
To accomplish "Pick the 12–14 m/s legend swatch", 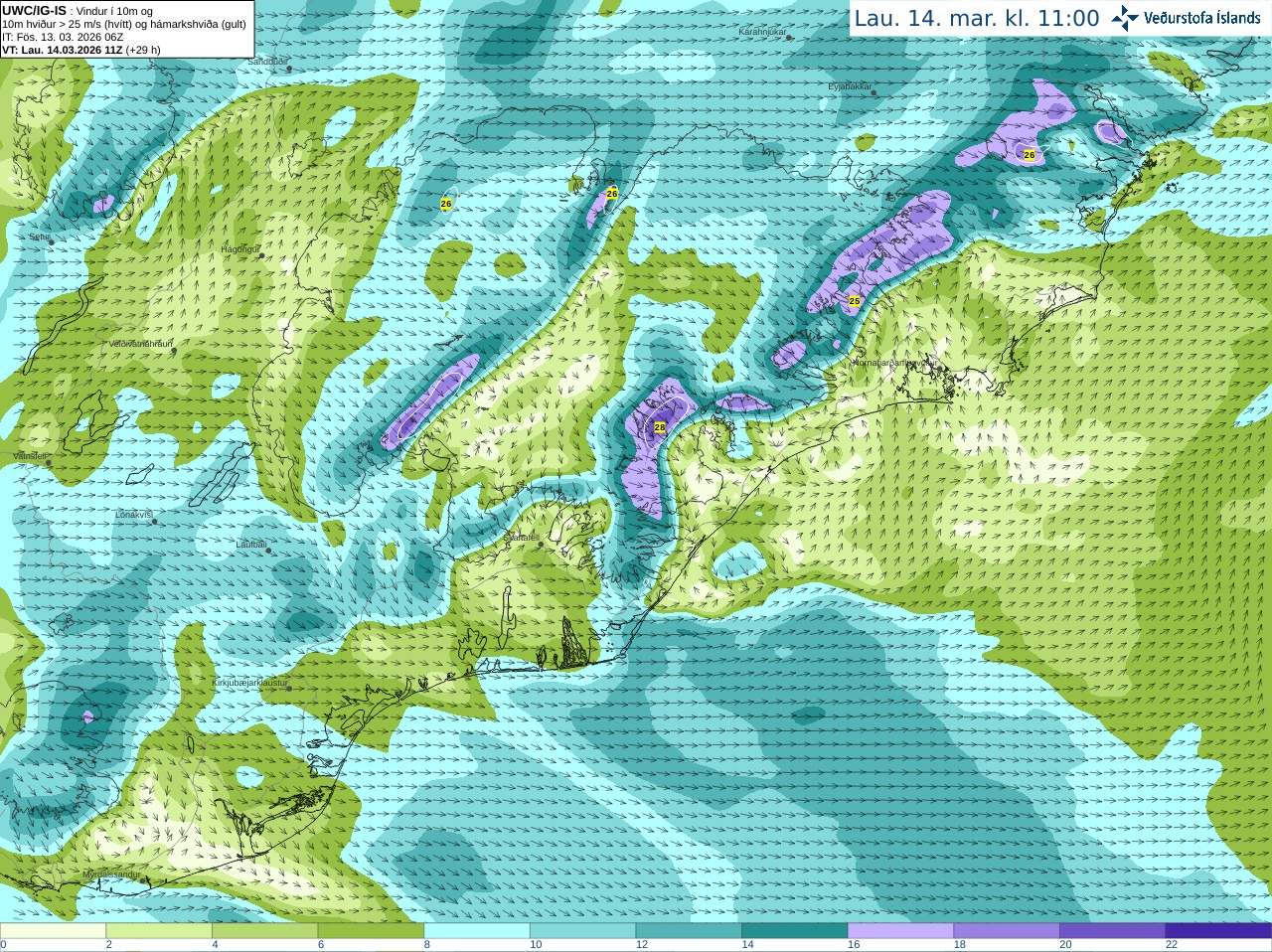I will 689,931.
